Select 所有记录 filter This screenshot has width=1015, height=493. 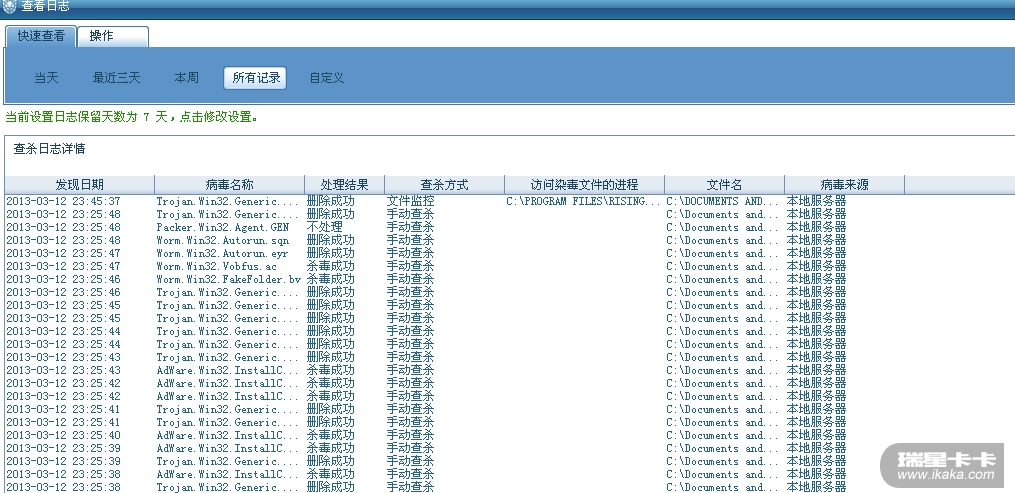tap(256, 78)
